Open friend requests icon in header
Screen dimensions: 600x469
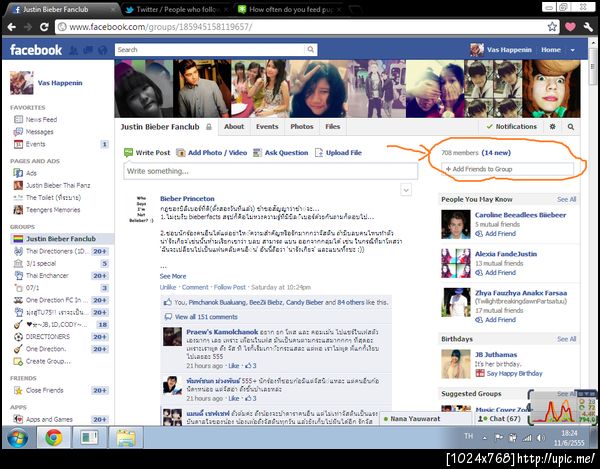click(x=73, y=50)
